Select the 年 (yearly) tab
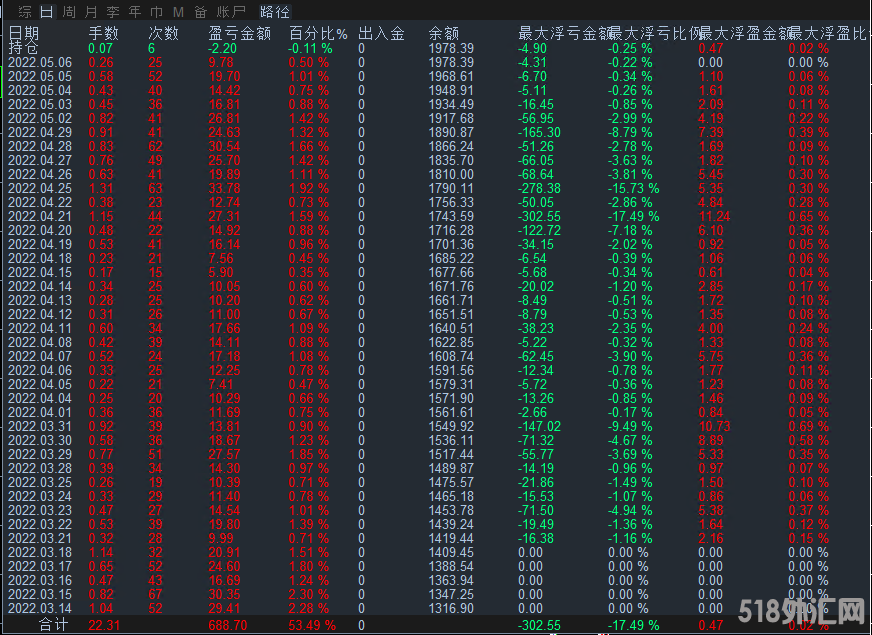 (135, 12)
